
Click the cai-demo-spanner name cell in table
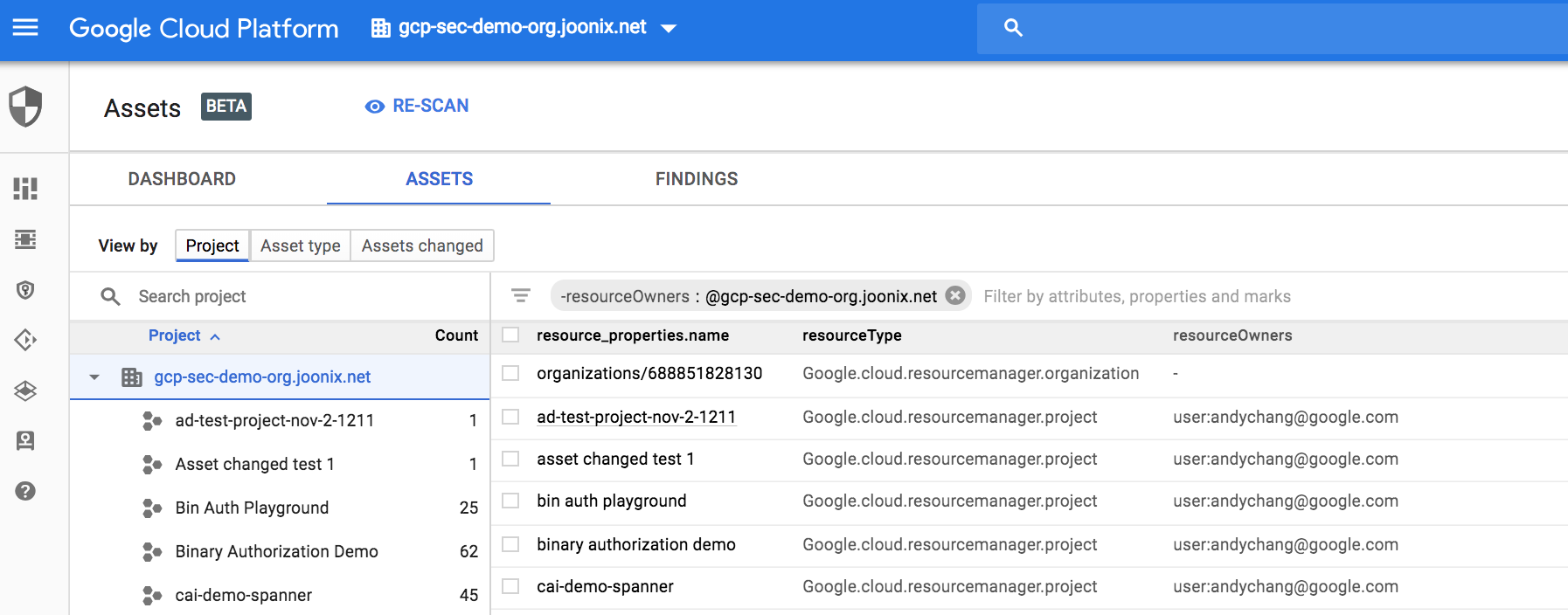point(605,587)
